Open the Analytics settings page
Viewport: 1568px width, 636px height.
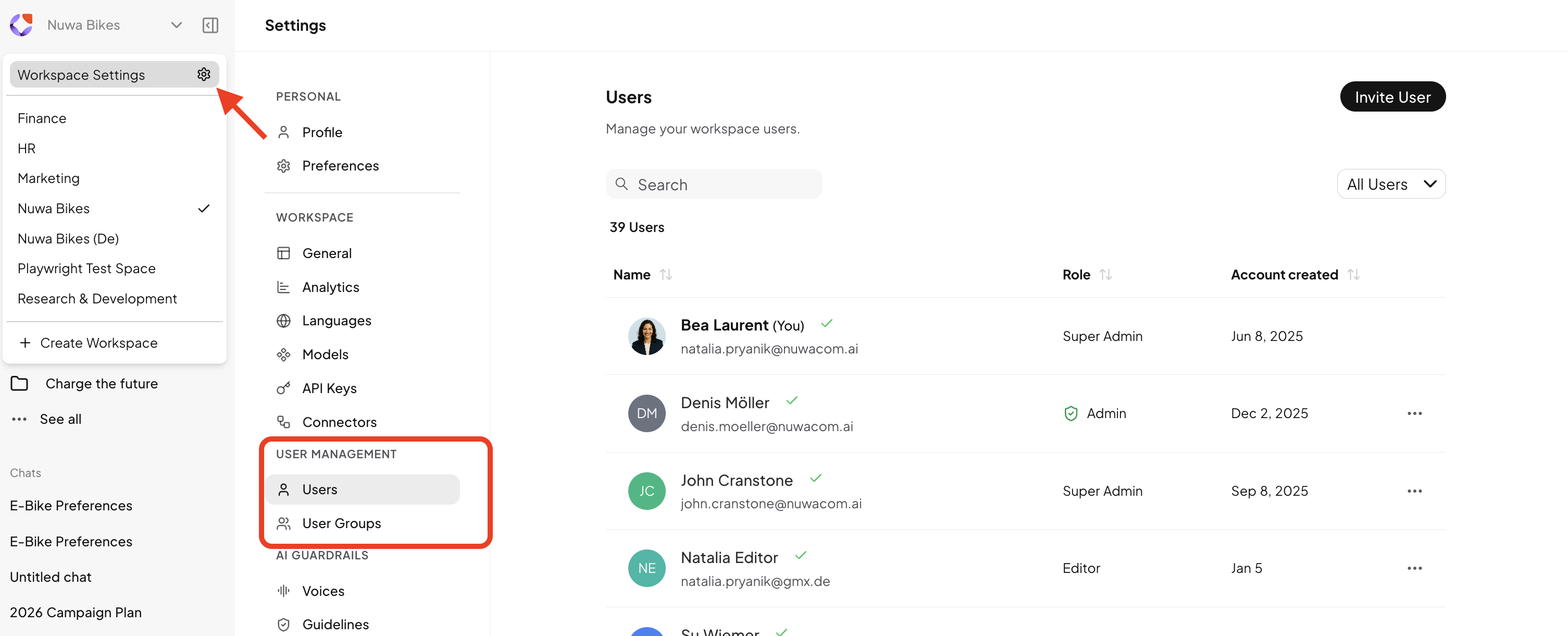pos(330,287)
